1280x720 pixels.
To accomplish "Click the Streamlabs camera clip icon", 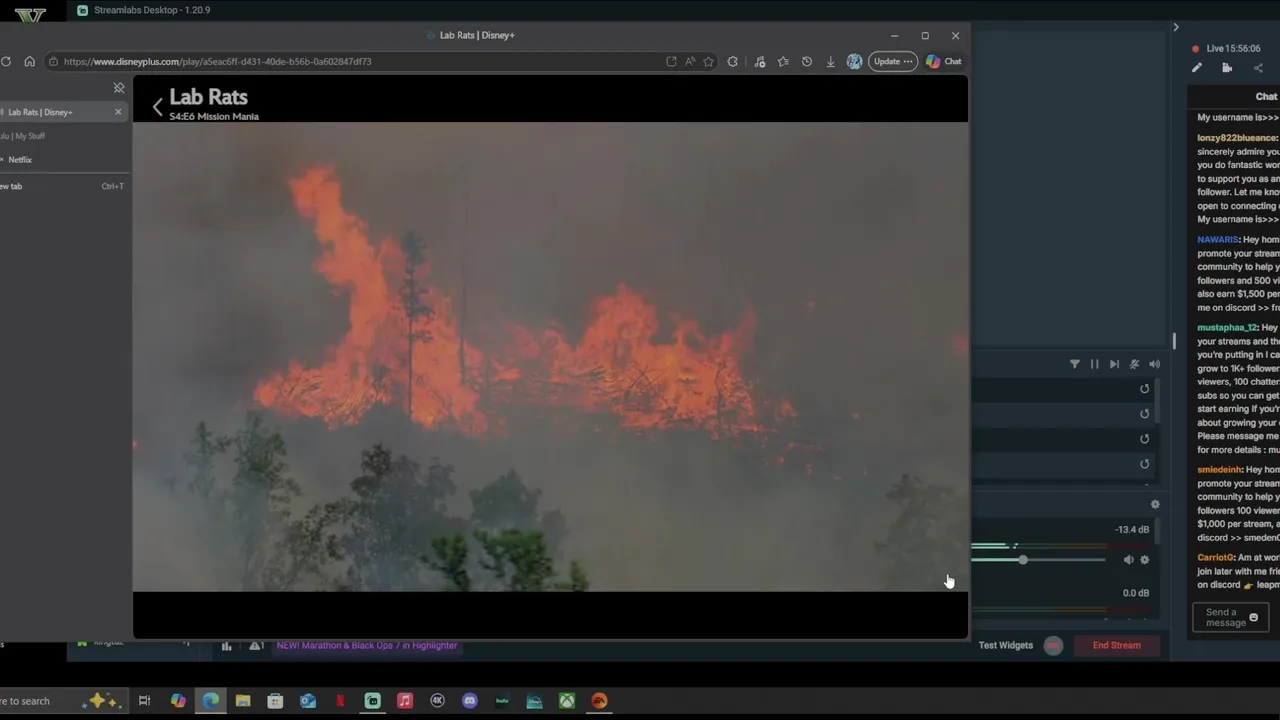I will pyautogui.click(x=1227, y=68).
